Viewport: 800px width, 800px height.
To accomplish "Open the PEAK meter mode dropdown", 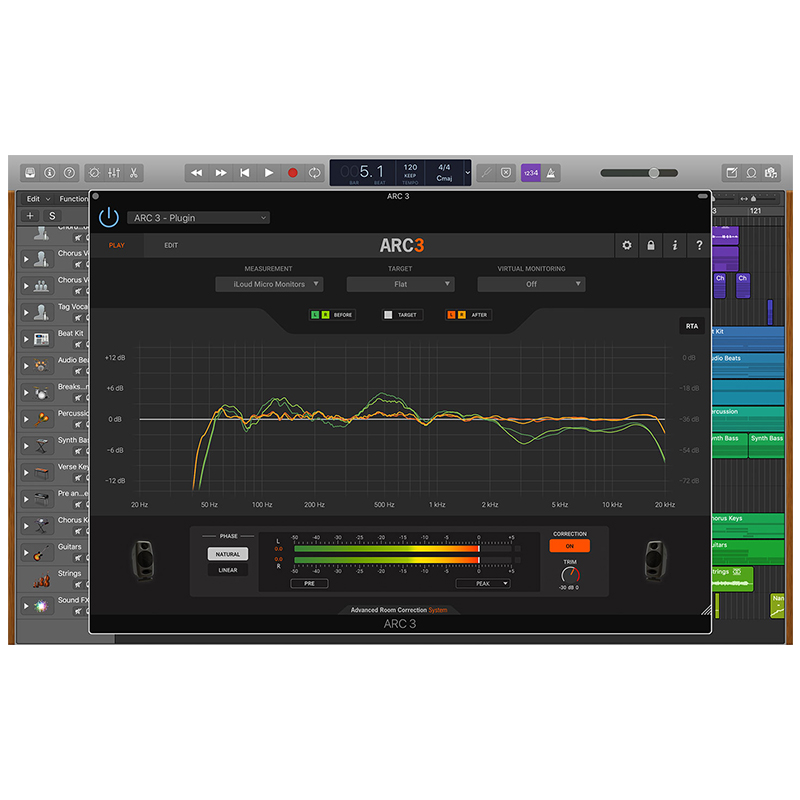I will (x=483, y=583).
